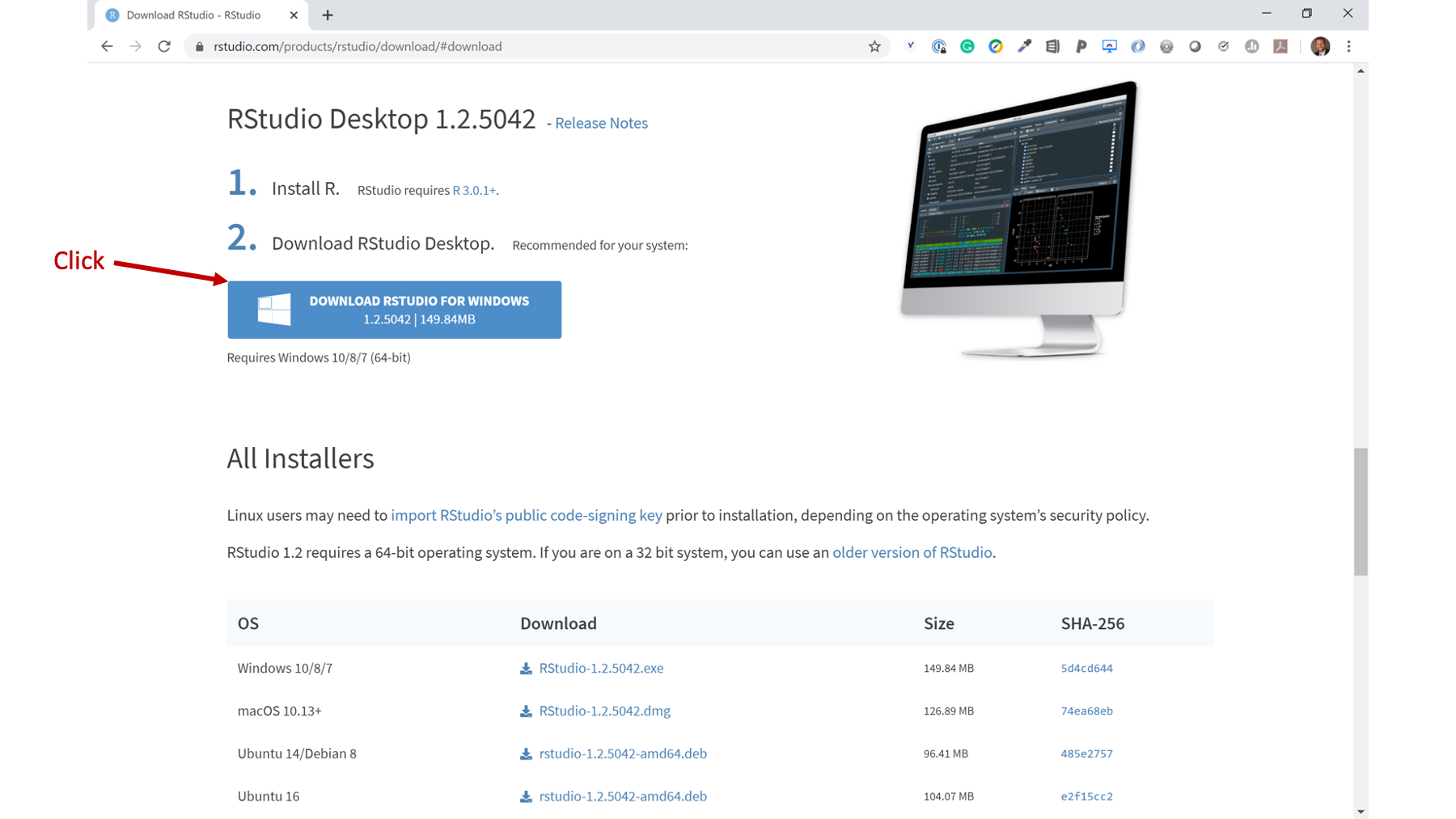This screenshot has height=819, width=1456.
Task: Open the stacked pages reader extension icon
Action: coord(1052,47)
